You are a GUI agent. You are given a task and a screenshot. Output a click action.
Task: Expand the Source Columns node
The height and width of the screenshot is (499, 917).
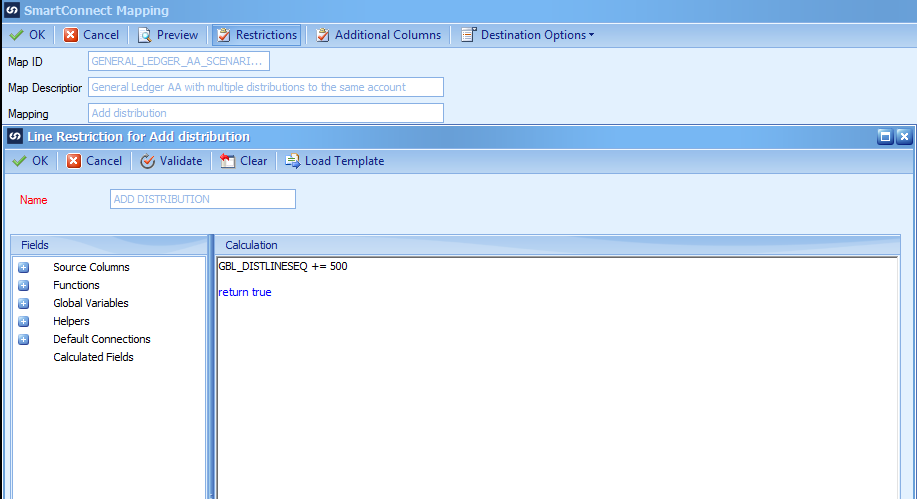23,267
